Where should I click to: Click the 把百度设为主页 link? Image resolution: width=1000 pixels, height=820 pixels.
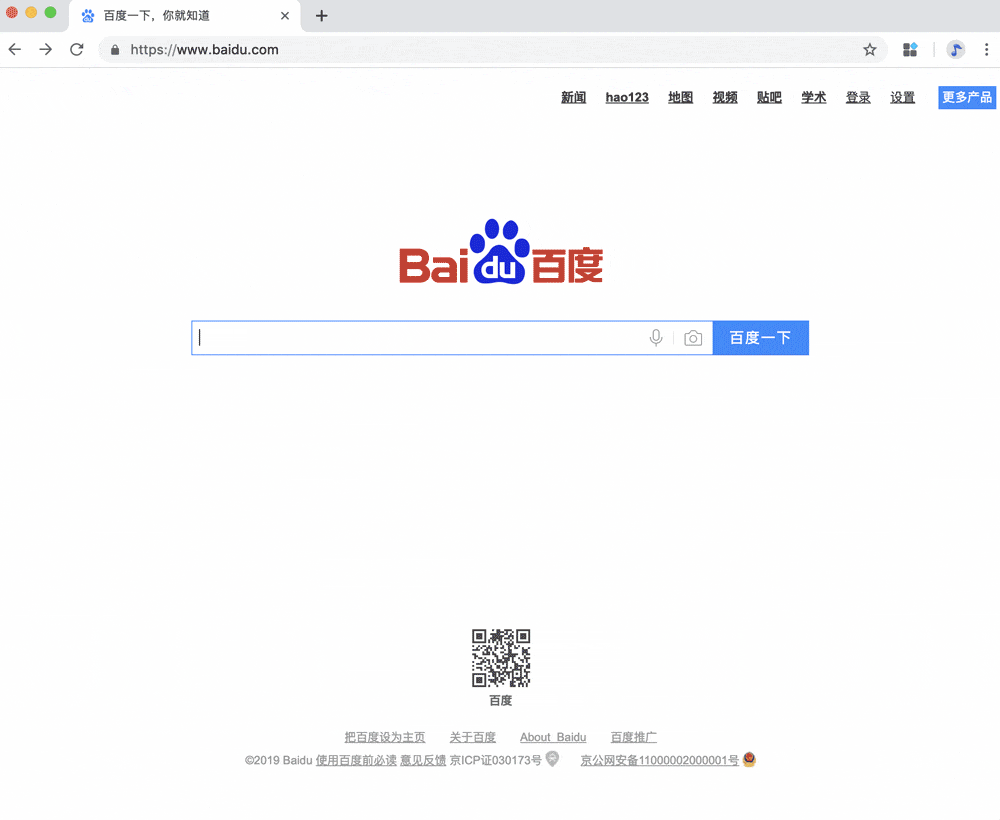coord(385,737)
